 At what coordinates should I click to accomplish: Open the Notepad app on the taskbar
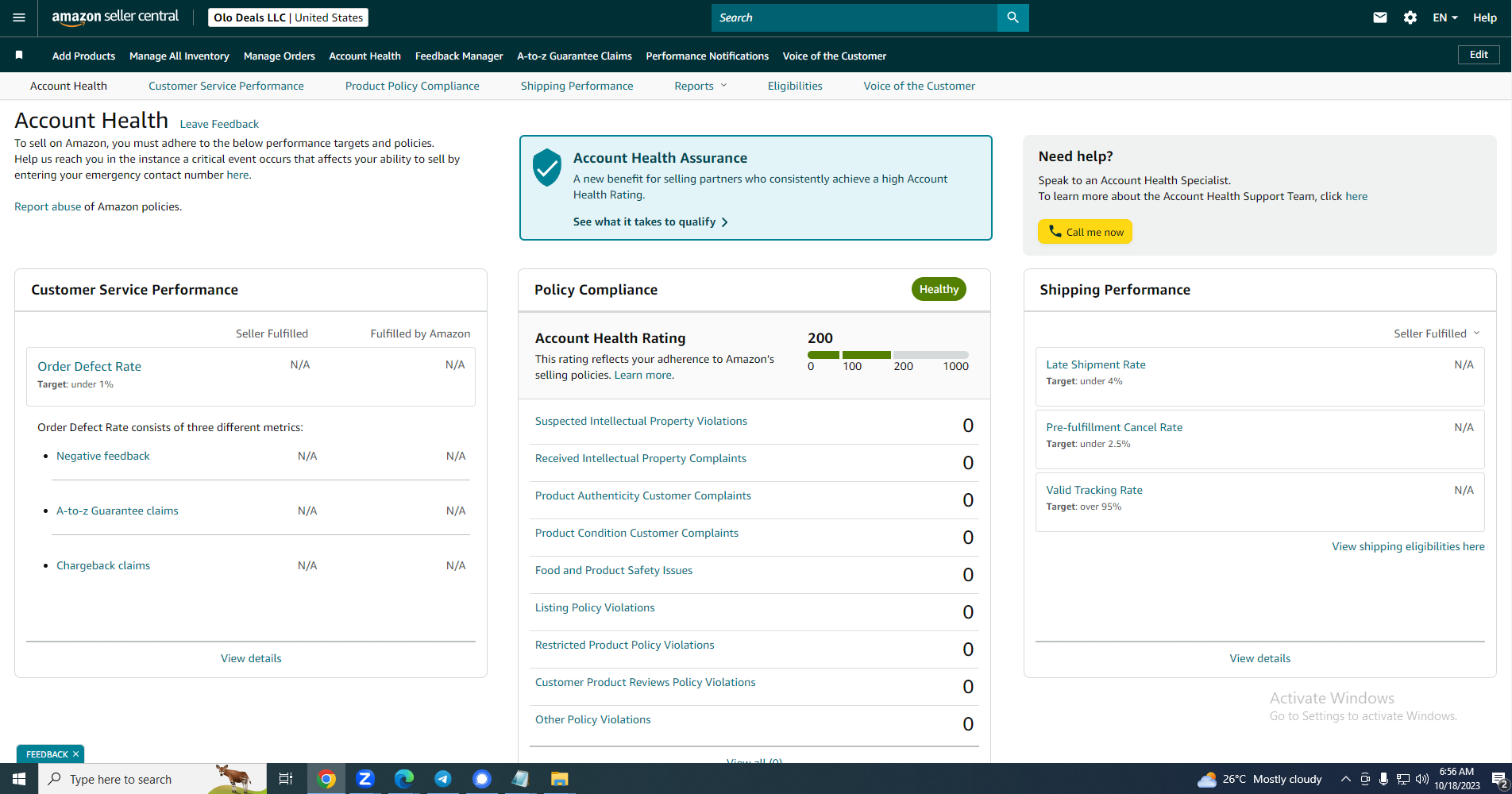(521, 779)
